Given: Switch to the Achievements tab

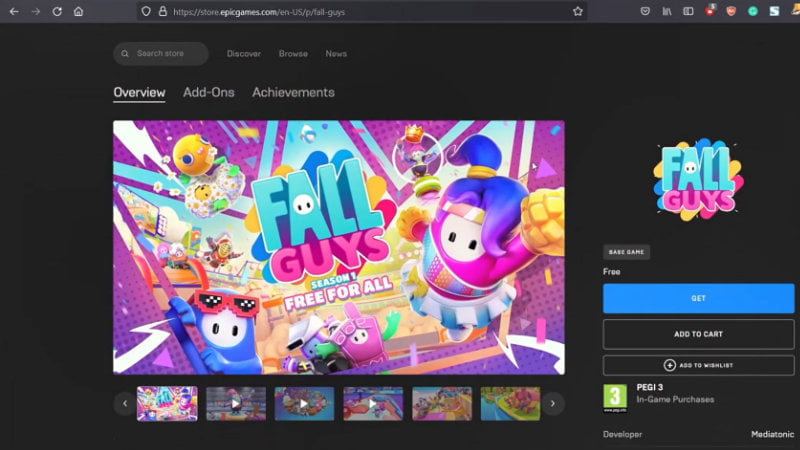Looking at the screenshot, I should click(293, 93).
